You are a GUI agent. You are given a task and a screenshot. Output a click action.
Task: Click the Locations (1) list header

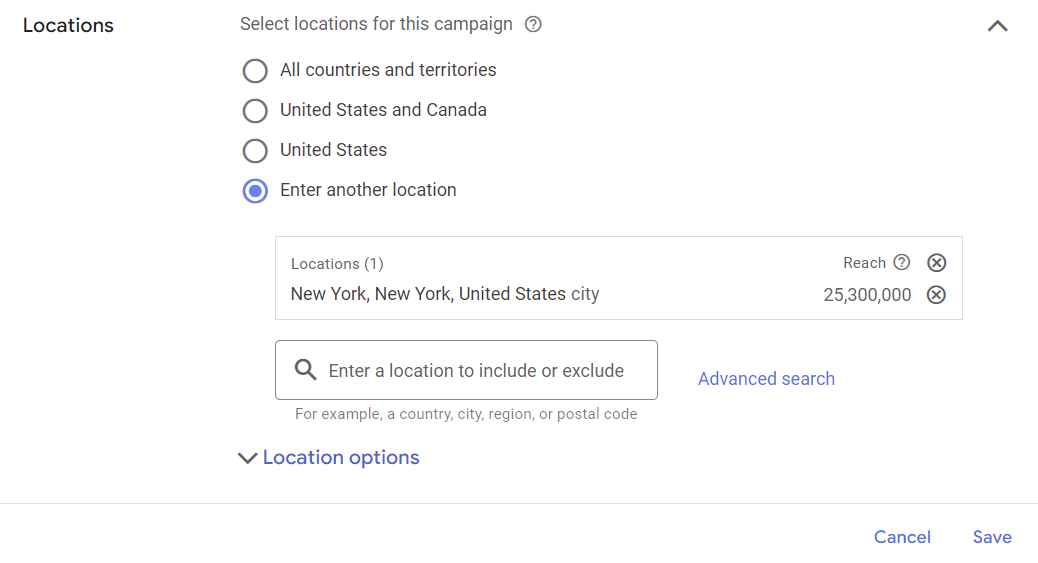tap(337, 264)
